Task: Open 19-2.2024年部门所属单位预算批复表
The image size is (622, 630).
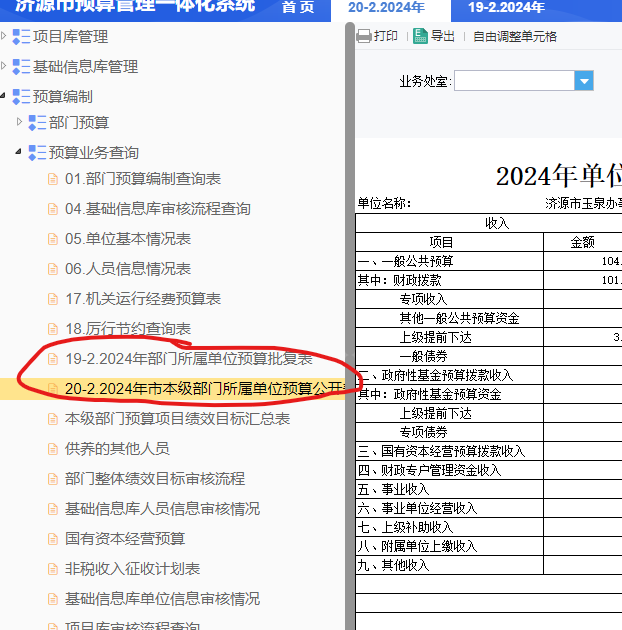Action: (189, 359)
